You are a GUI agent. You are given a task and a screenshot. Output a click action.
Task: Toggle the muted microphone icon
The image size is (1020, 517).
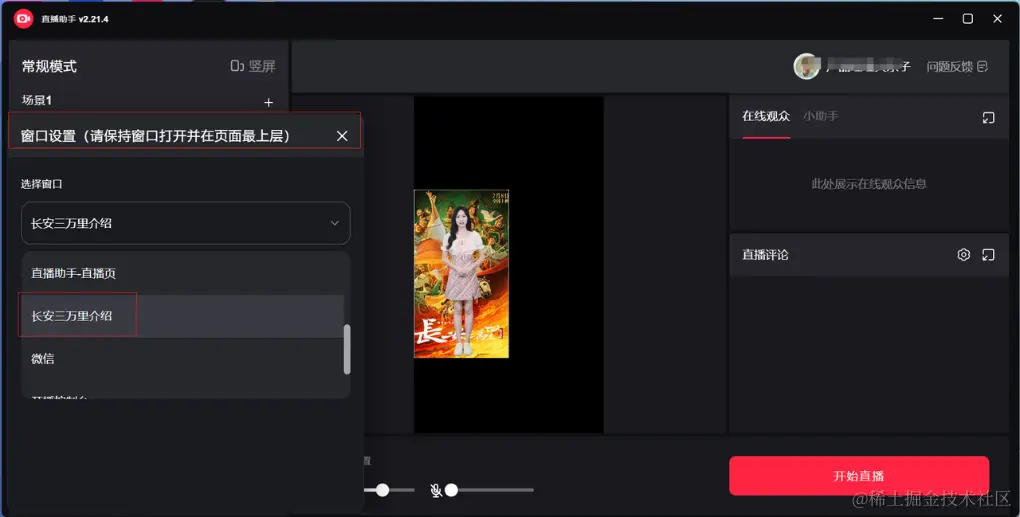[436, 490]
